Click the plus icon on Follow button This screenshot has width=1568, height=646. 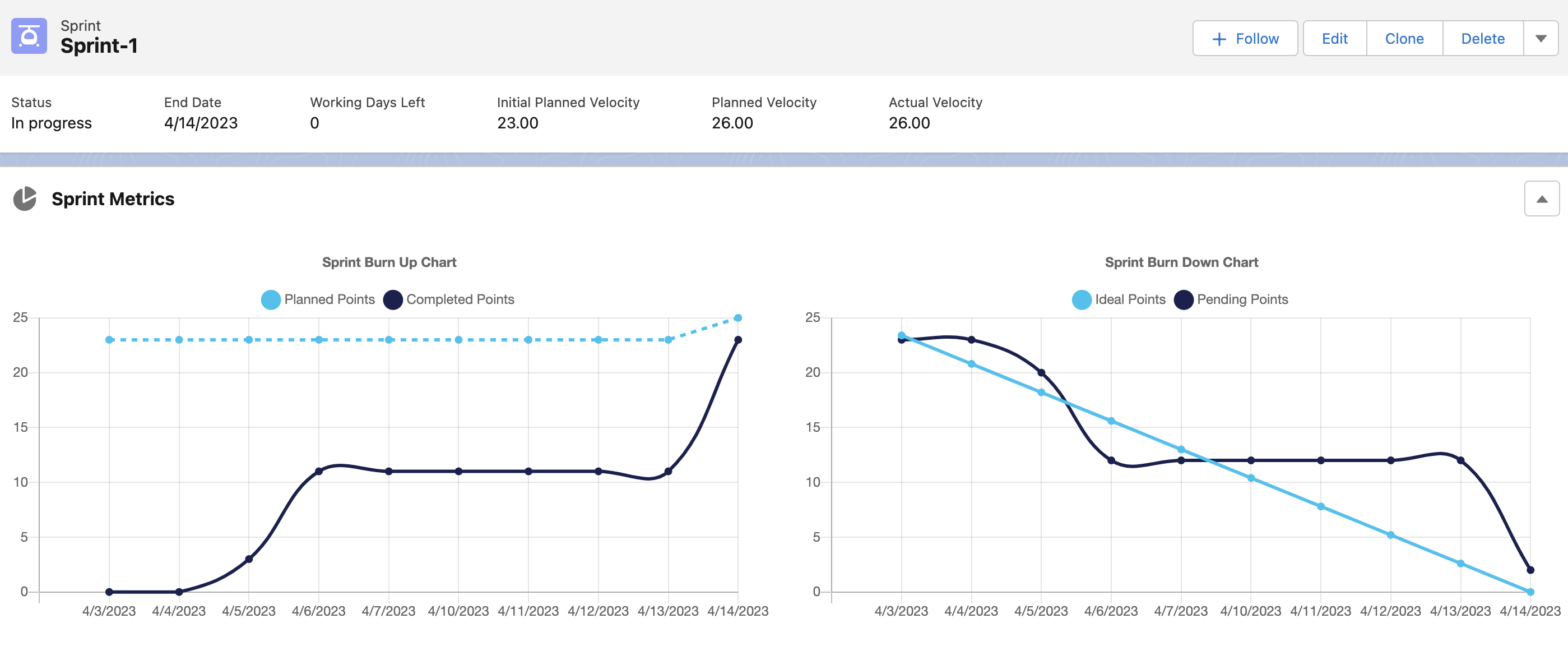coord(1219,39)
